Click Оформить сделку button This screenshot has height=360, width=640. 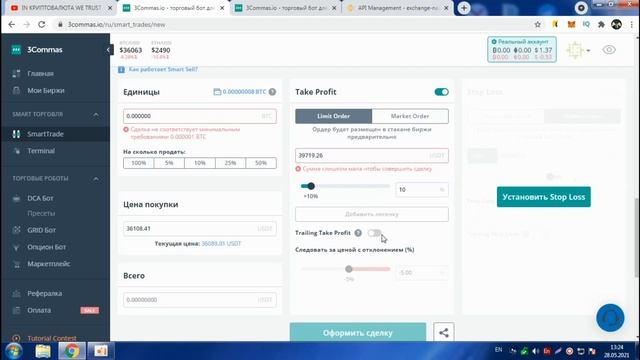click(x=358, y=333)
